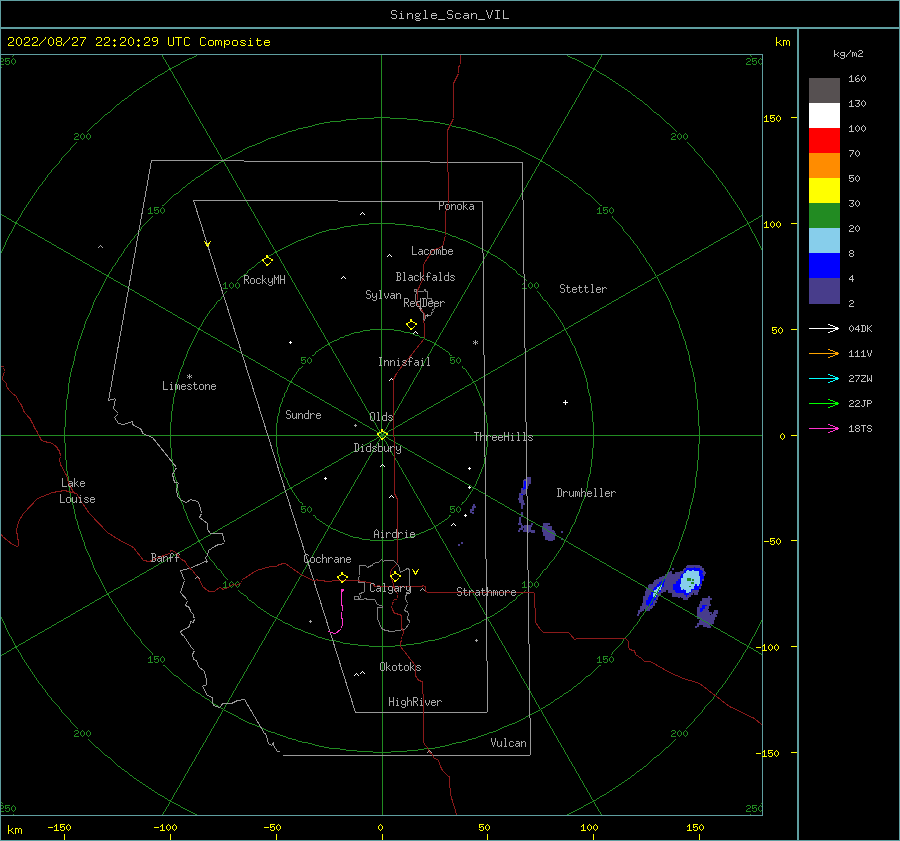Viewport: 900px width, 841px height.
Task: Click the orange 111V arrow icon
Action: 824,354
